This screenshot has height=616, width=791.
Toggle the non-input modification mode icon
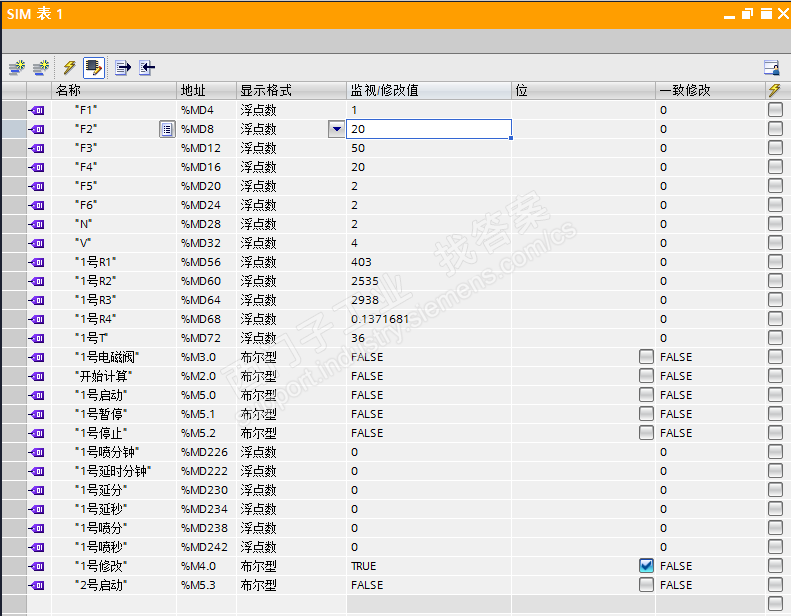tap(94, 67)
